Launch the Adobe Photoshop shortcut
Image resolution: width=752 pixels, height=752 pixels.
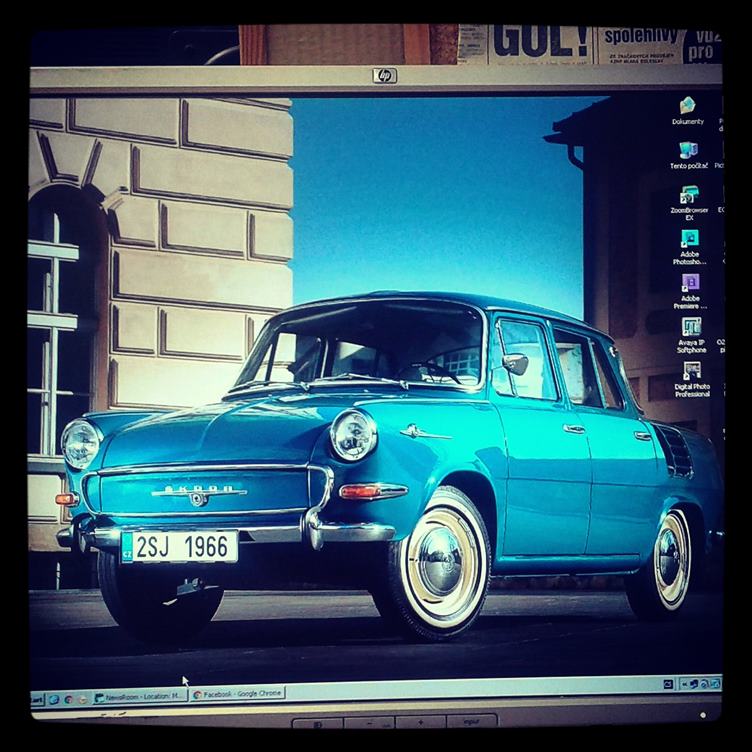tap(690, 247)
